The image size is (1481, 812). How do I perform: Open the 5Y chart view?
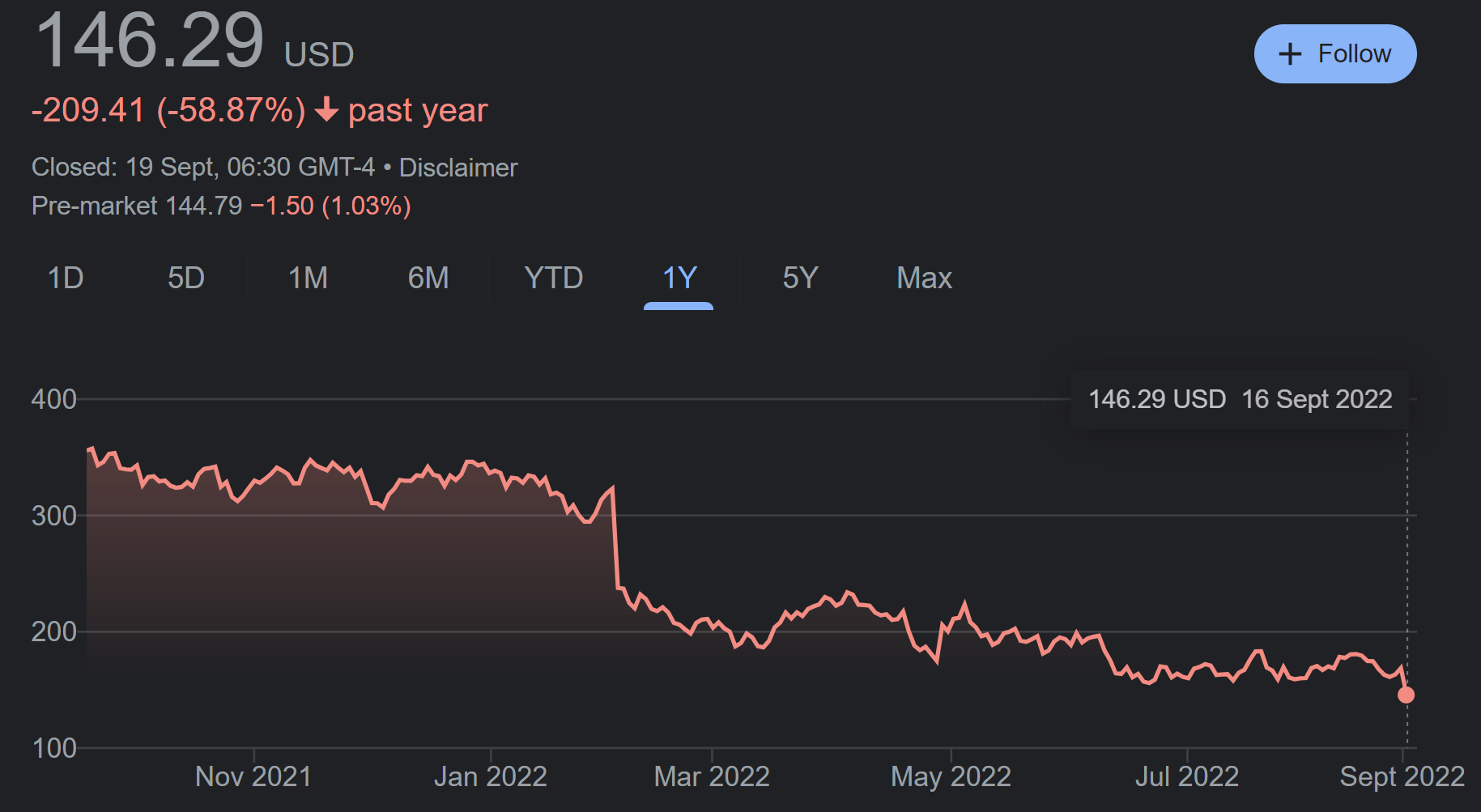click(x=800, y=278)
